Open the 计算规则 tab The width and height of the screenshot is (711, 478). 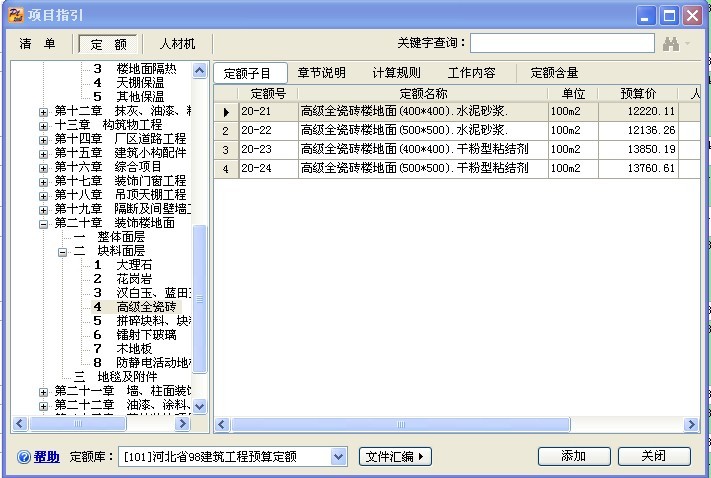396,73
